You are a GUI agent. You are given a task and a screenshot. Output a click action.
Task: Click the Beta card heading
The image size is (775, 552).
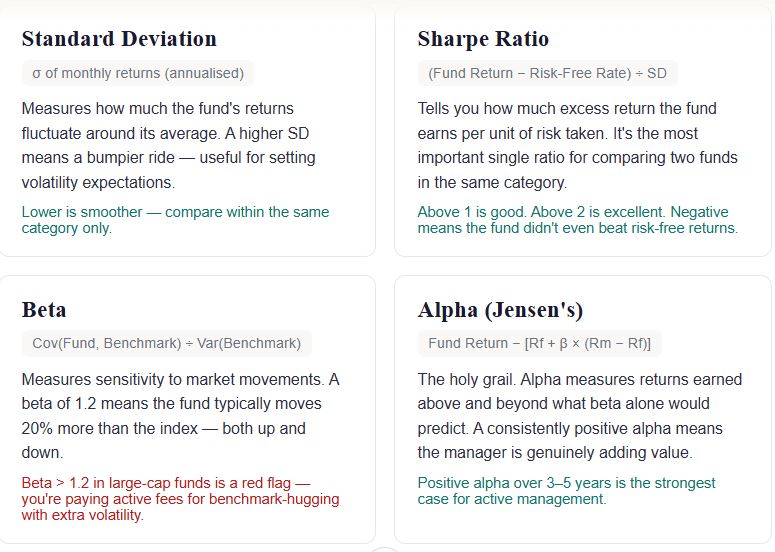click(44, 310)
